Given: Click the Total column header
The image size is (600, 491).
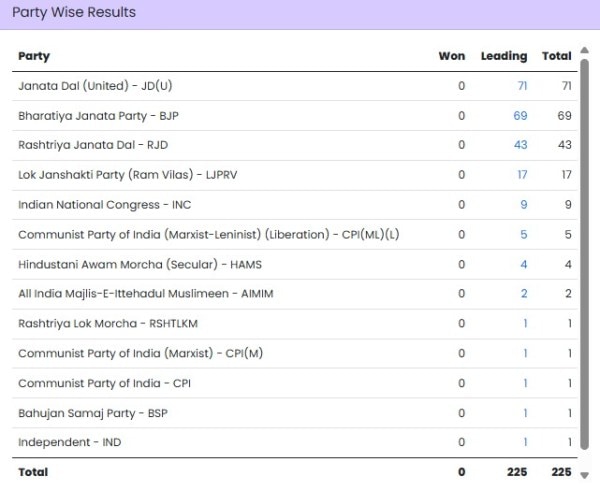Looking at the screenshot, I should tap(556, 56).
